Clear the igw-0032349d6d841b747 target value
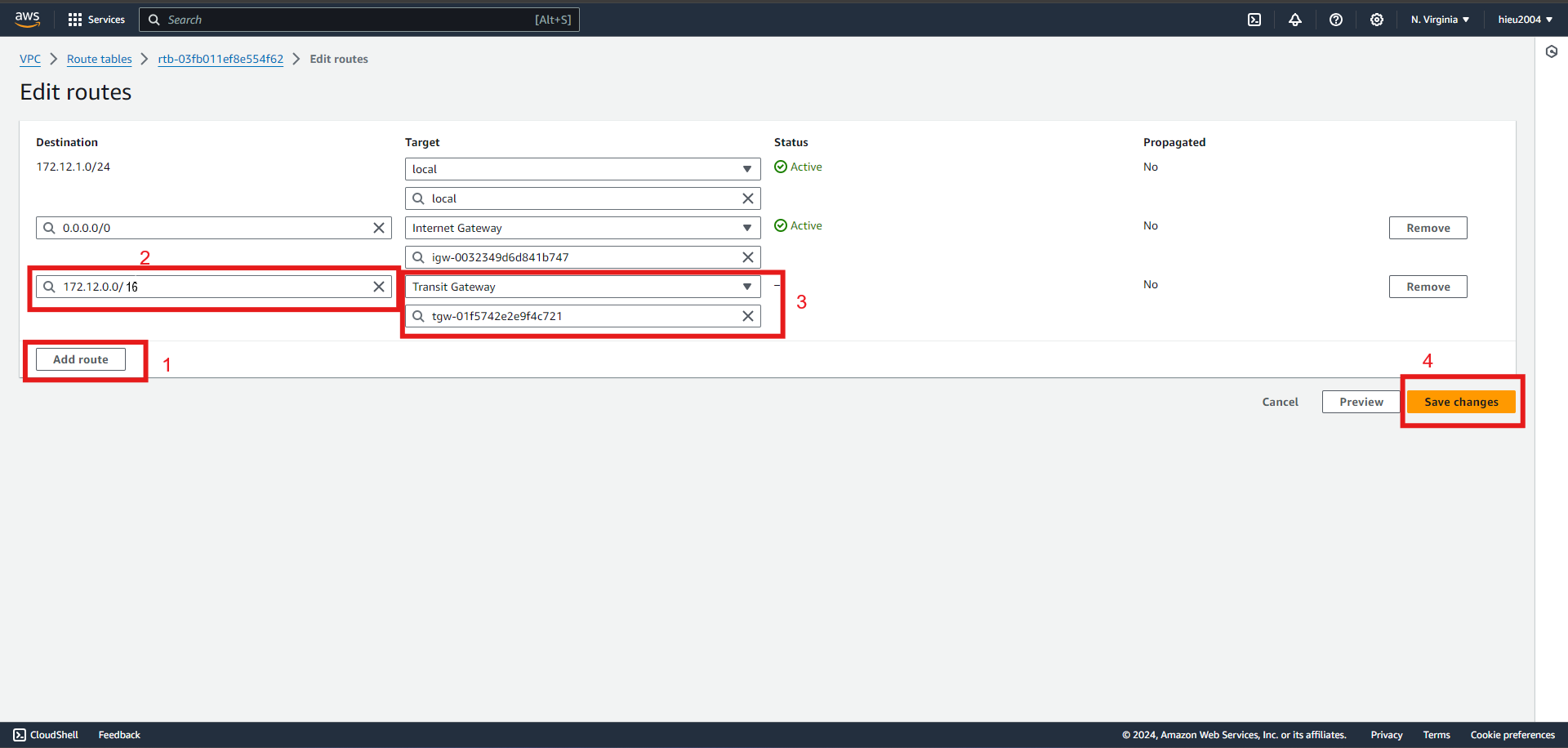This screenshot has height=748, width=1568. point(748,257)
